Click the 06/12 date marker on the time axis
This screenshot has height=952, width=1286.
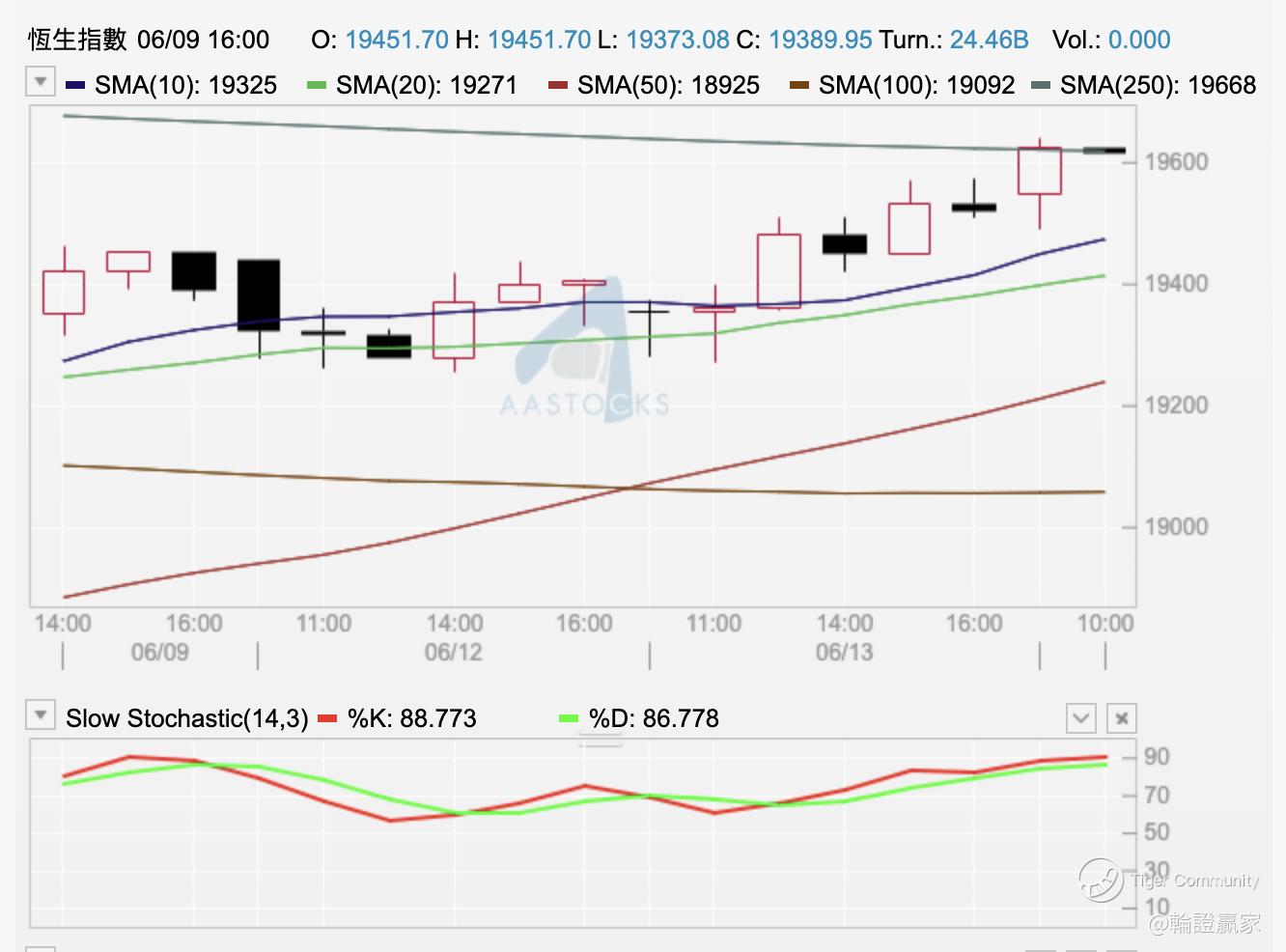point(454,653)
